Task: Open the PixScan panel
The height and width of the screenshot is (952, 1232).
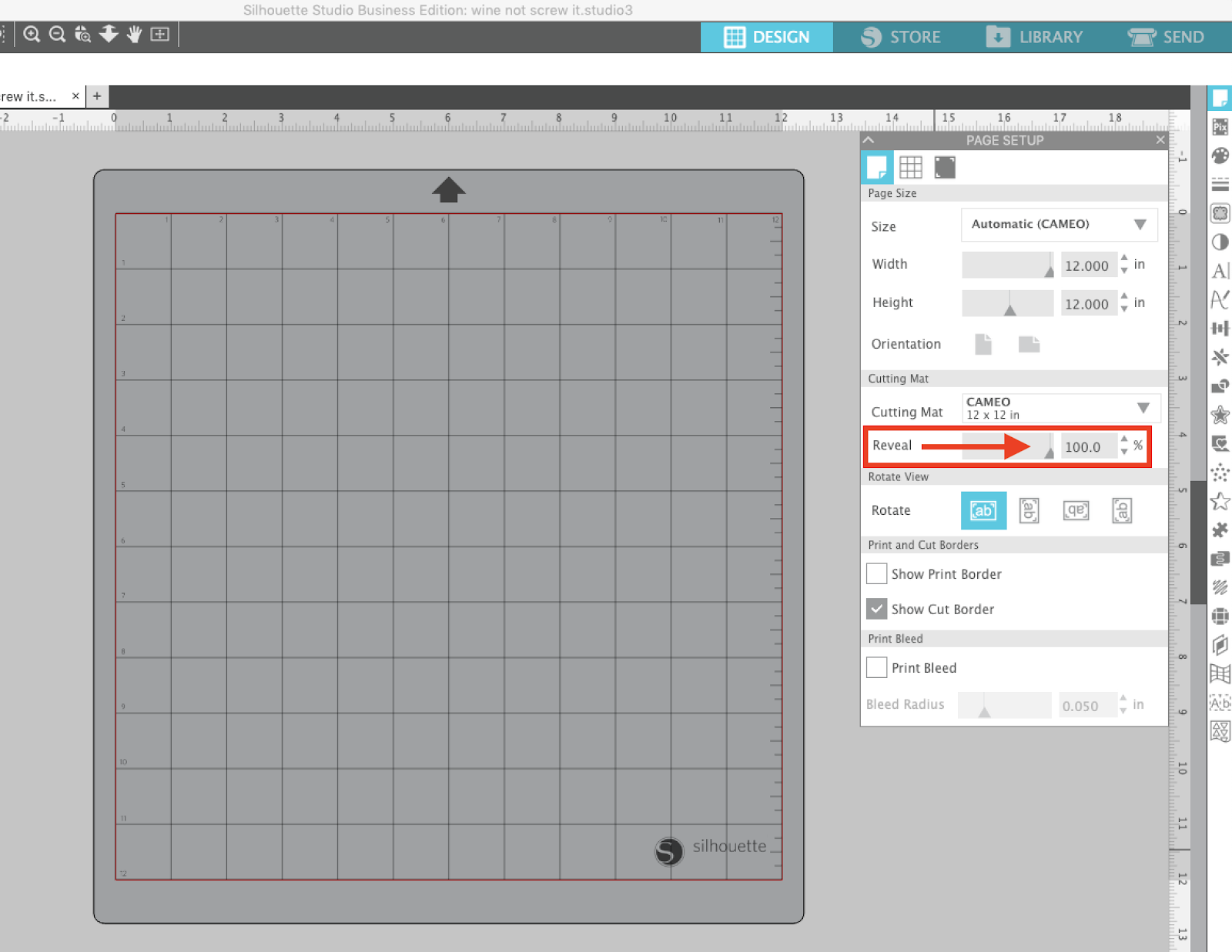Action: pyautogui.click(x=1220, y=126)
